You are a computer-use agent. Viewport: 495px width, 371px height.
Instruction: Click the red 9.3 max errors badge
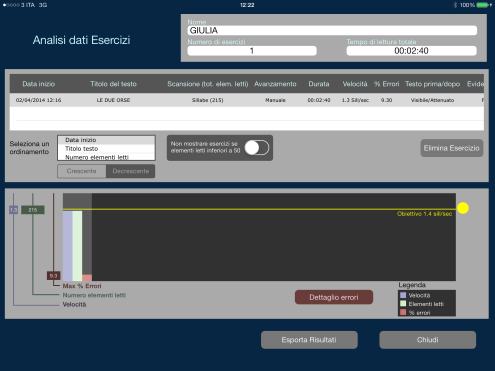[x=54, y=276]
